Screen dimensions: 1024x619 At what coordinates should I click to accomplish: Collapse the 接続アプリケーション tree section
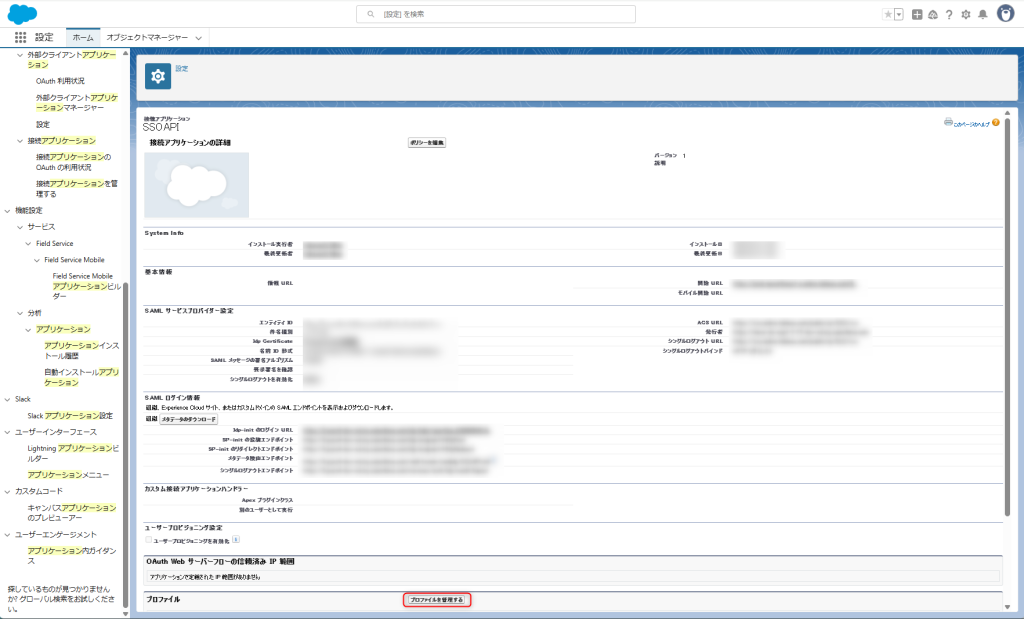(x=20, y=140)
